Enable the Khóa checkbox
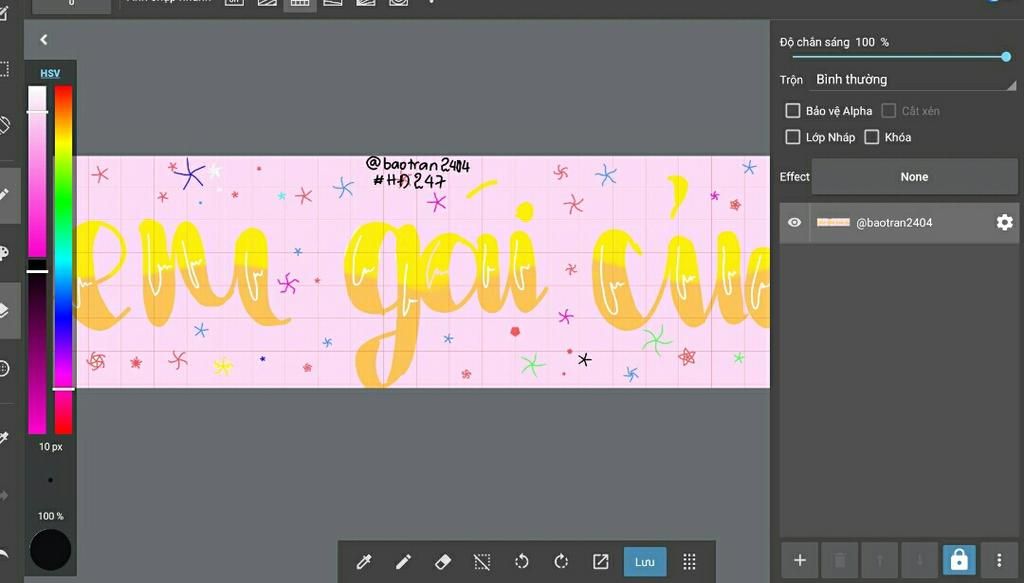1024x583 pixels. [871, 137]
